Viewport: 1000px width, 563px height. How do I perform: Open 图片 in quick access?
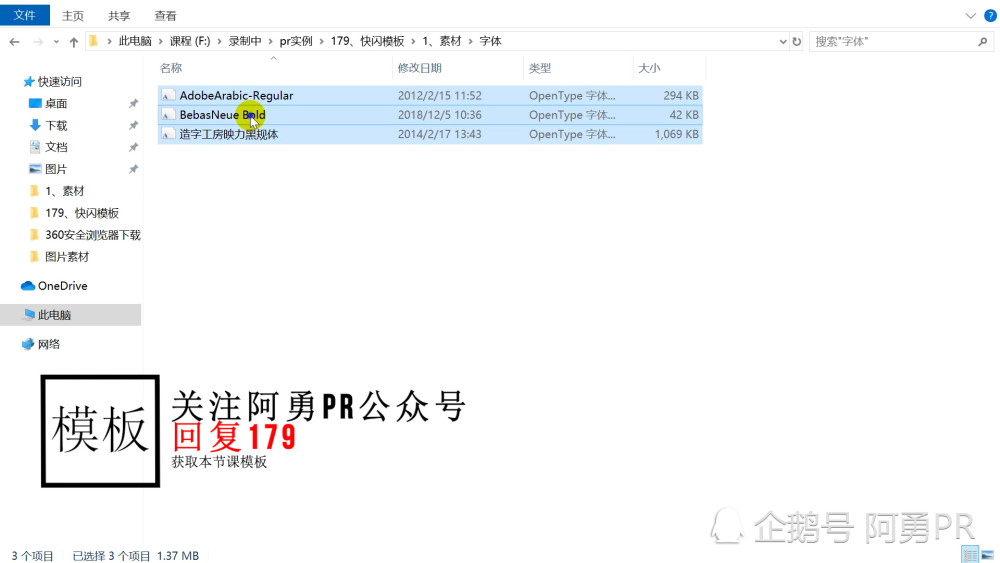(x=56, y=169)
